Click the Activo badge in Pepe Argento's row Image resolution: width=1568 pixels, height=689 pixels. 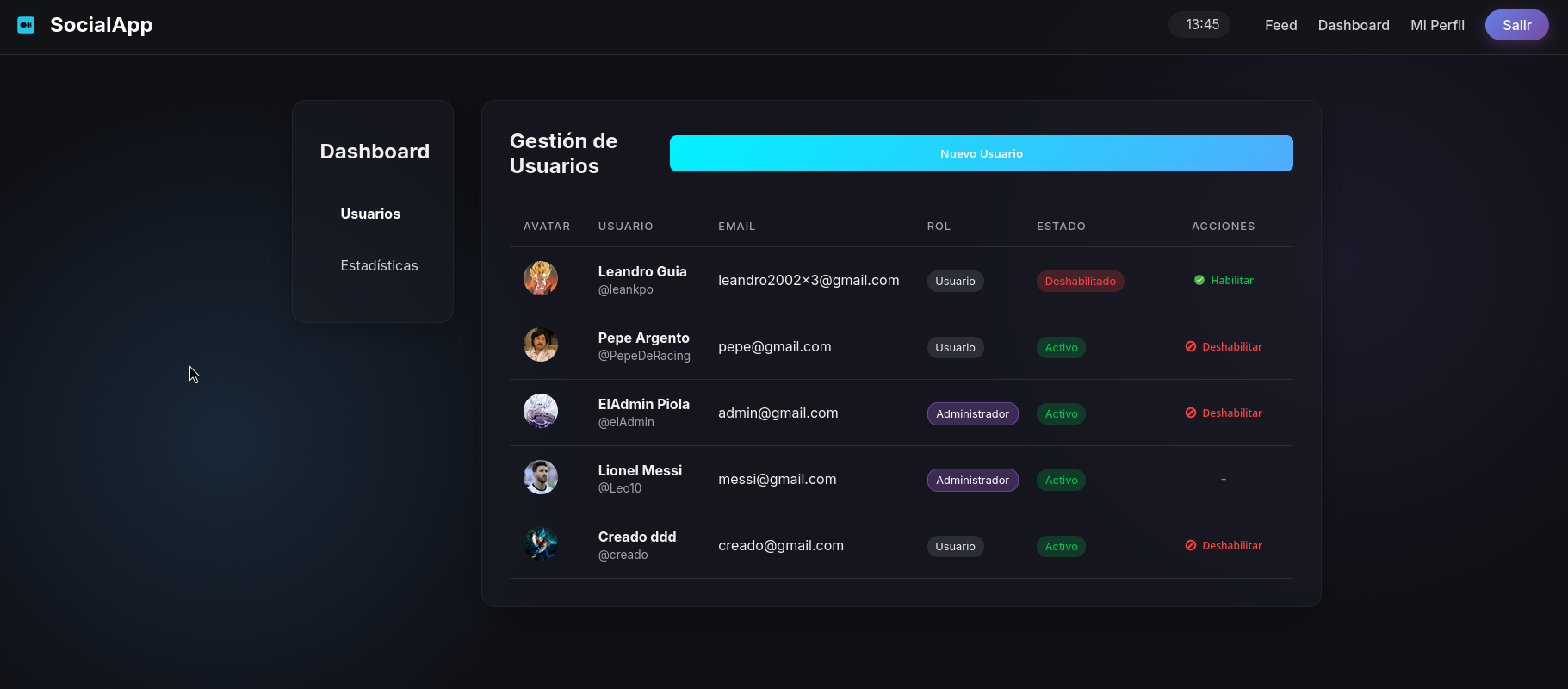point(1061,347)
